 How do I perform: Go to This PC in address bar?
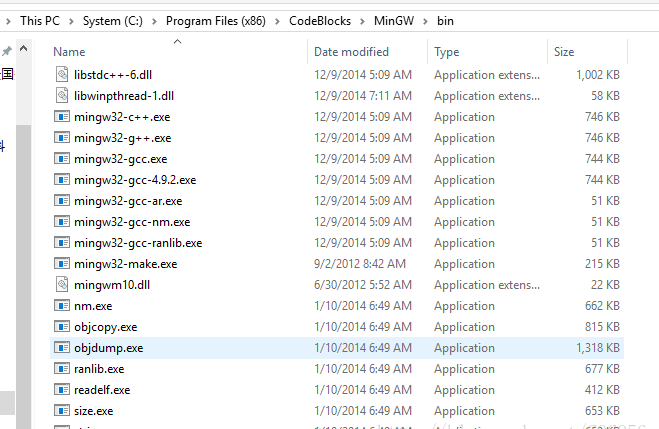(x=40, y=21)
